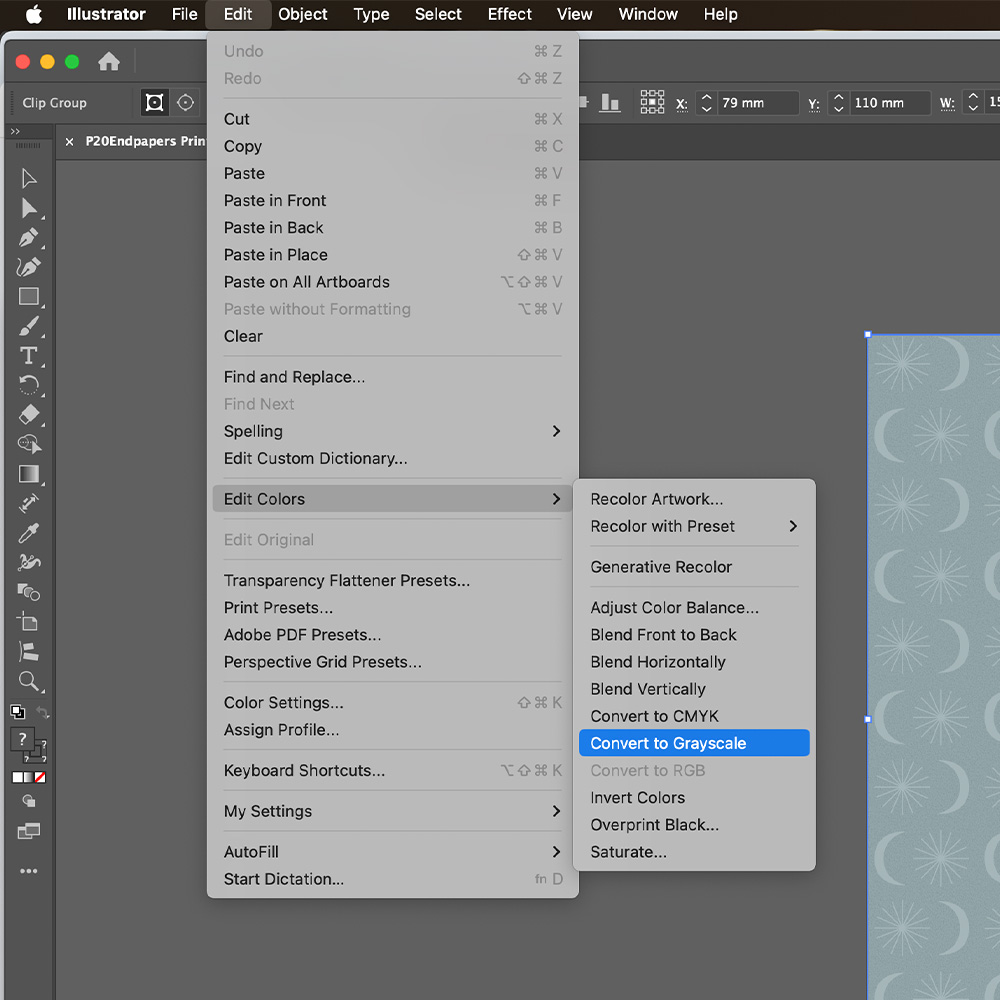
Task: Choose Convert to CMYK
Action: tap(694, 716)
